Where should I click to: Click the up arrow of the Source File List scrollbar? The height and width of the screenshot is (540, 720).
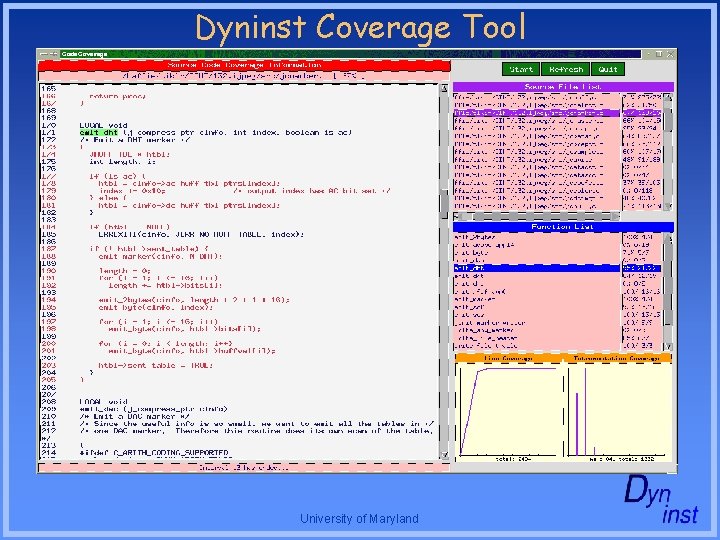tap(668, 97)
